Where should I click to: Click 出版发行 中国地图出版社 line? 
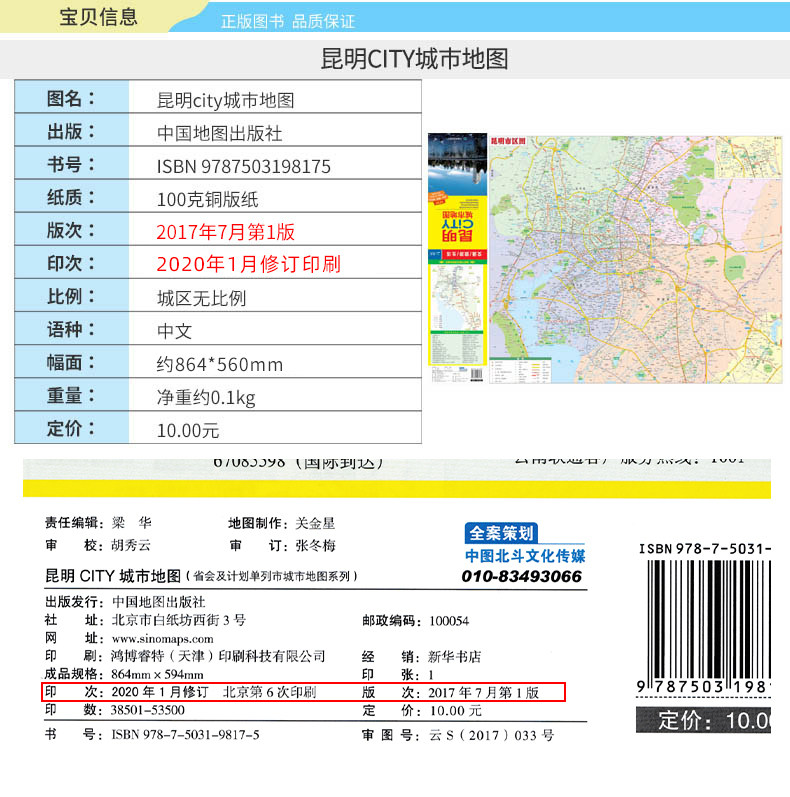coord(125,602)
